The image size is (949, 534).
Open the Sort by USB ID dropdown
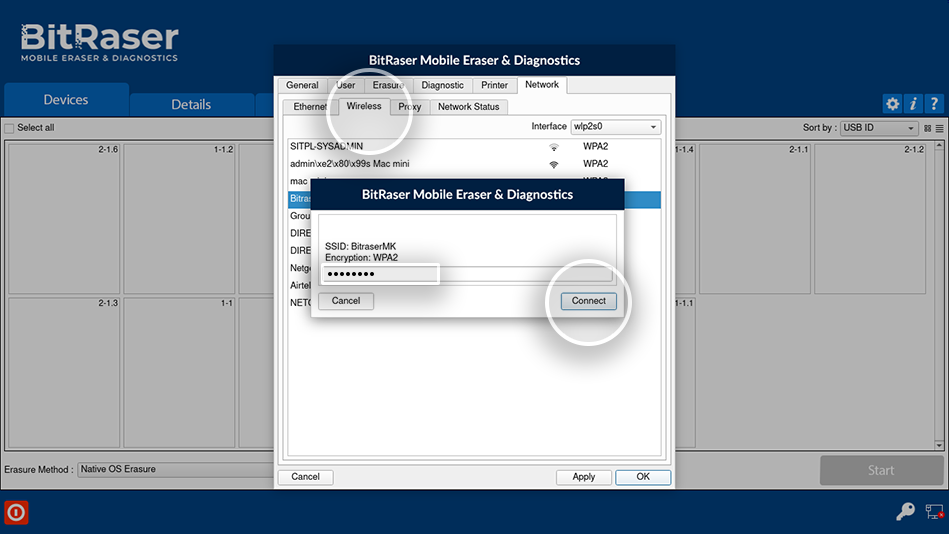coord(879,128)
